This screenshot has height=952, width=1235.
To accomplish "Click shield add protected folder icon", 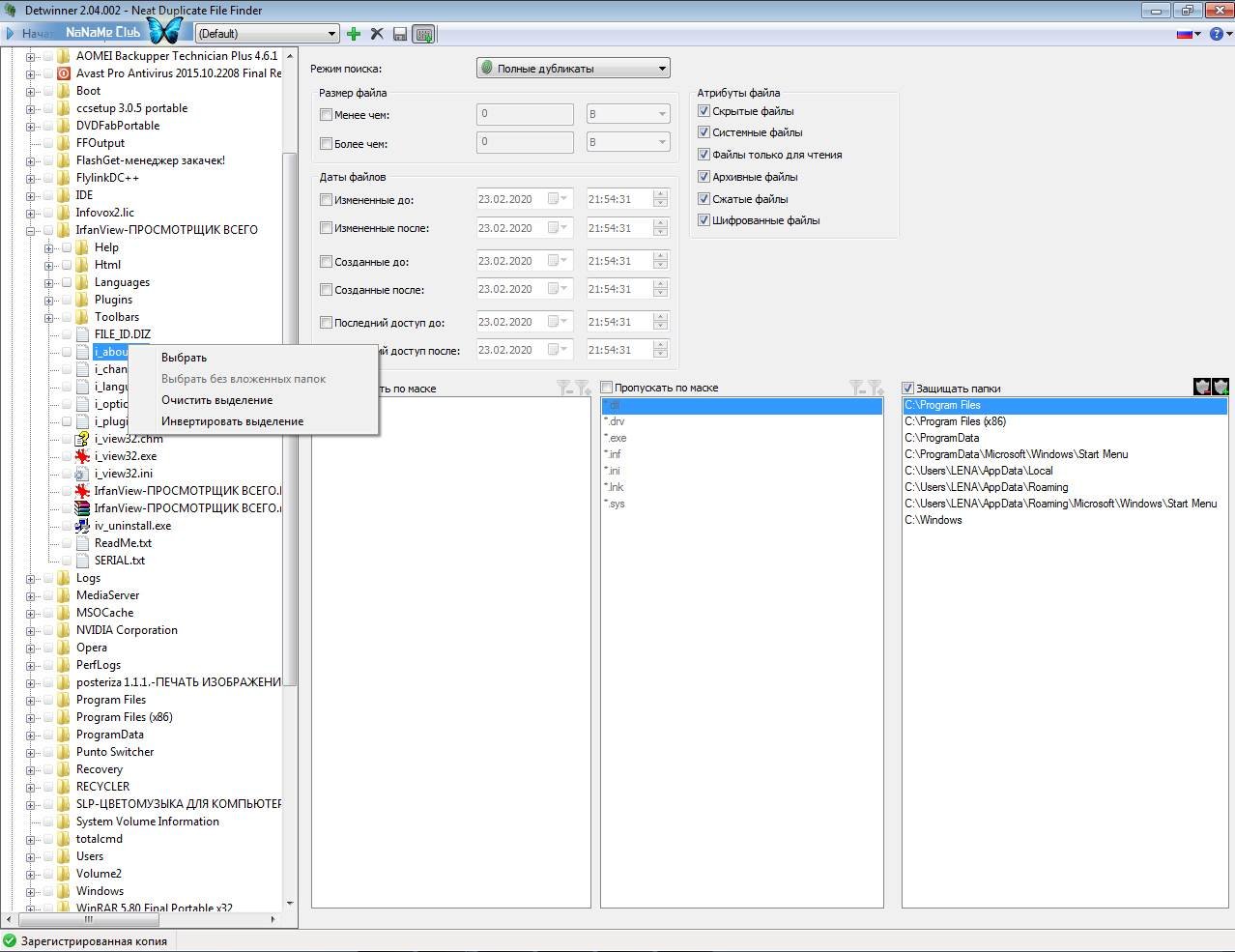I will [x=1221, y=387].
